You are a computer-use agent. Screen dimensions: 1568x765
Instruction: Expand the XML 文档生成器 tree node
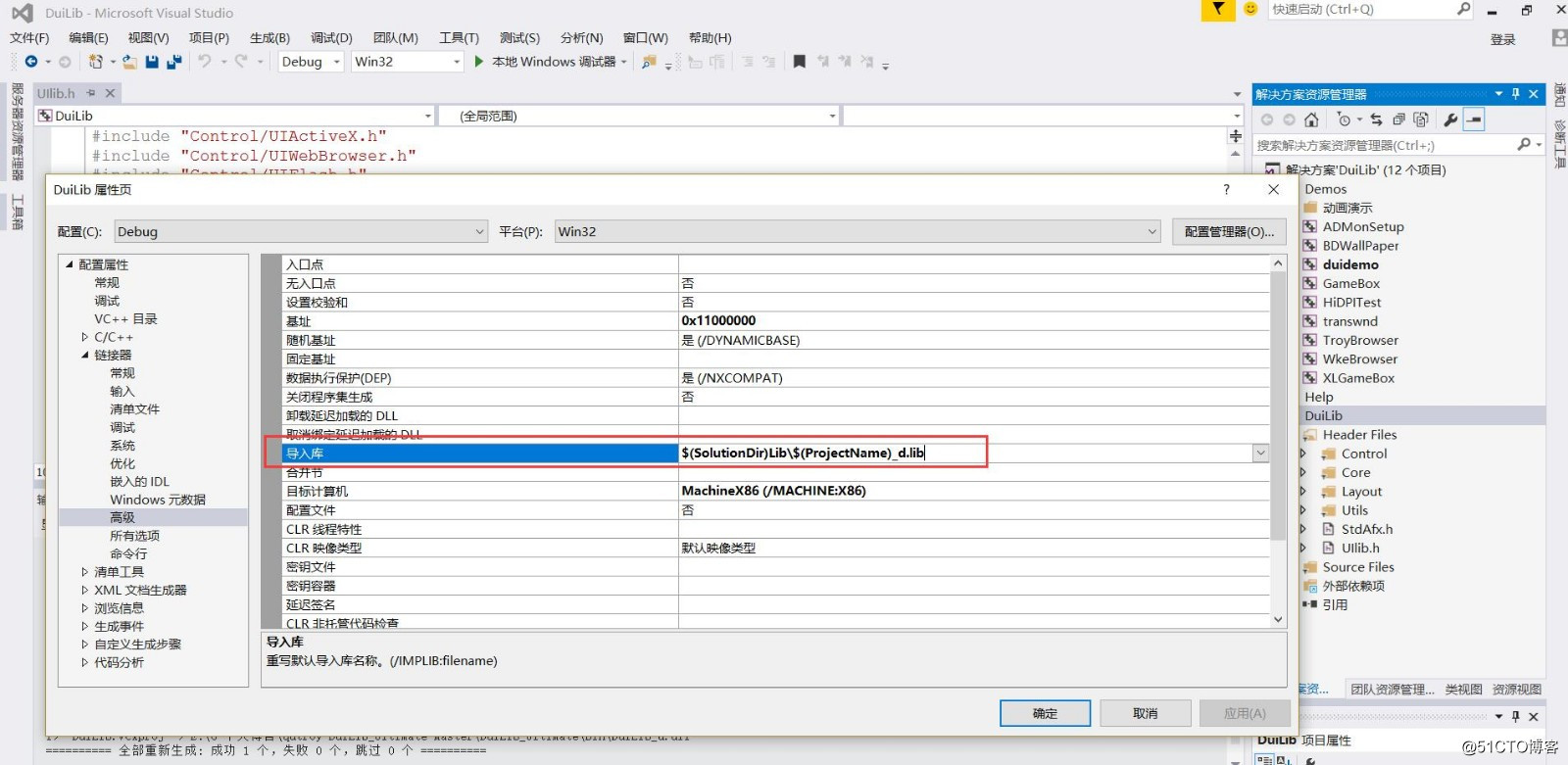[x=84, y=590]
